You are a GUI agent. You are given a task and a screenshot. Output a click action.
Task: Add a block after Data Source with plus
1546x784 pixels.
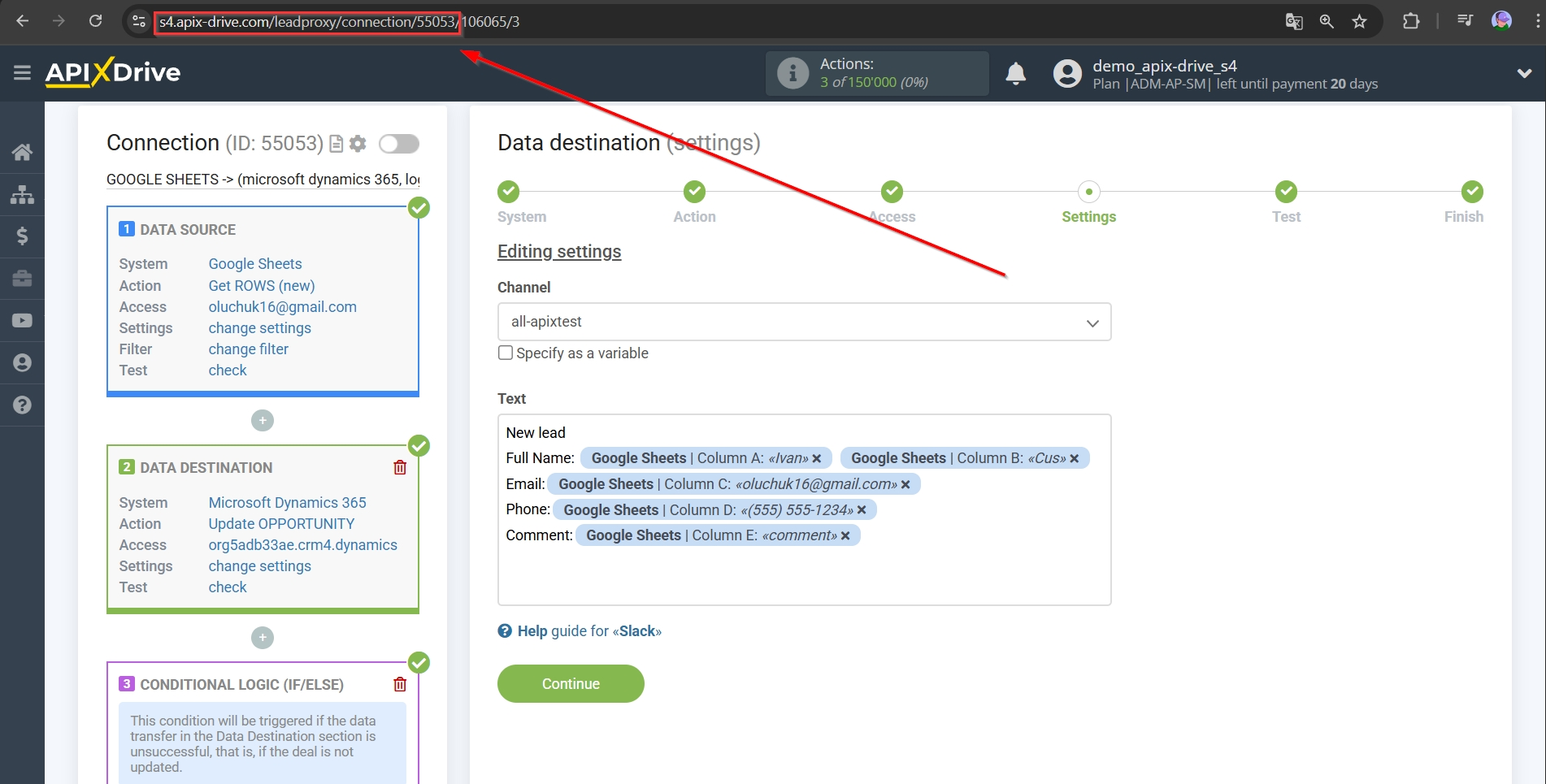pyautogui.click(x=263, y=421)
